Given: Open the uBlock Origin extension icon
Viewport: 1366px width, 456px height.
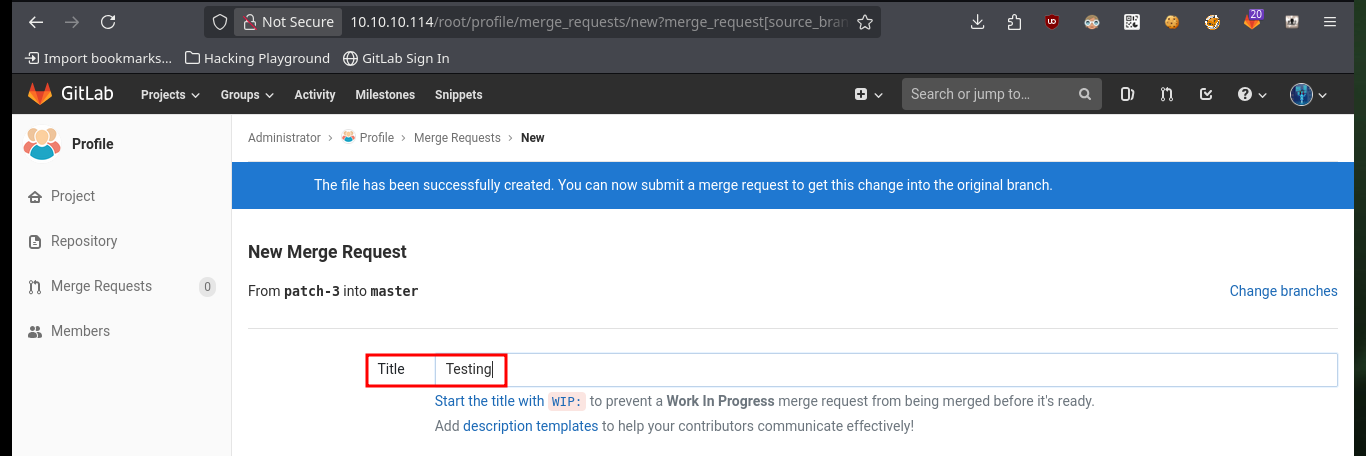Looking at the screenshot, I should pos(1051,22).
